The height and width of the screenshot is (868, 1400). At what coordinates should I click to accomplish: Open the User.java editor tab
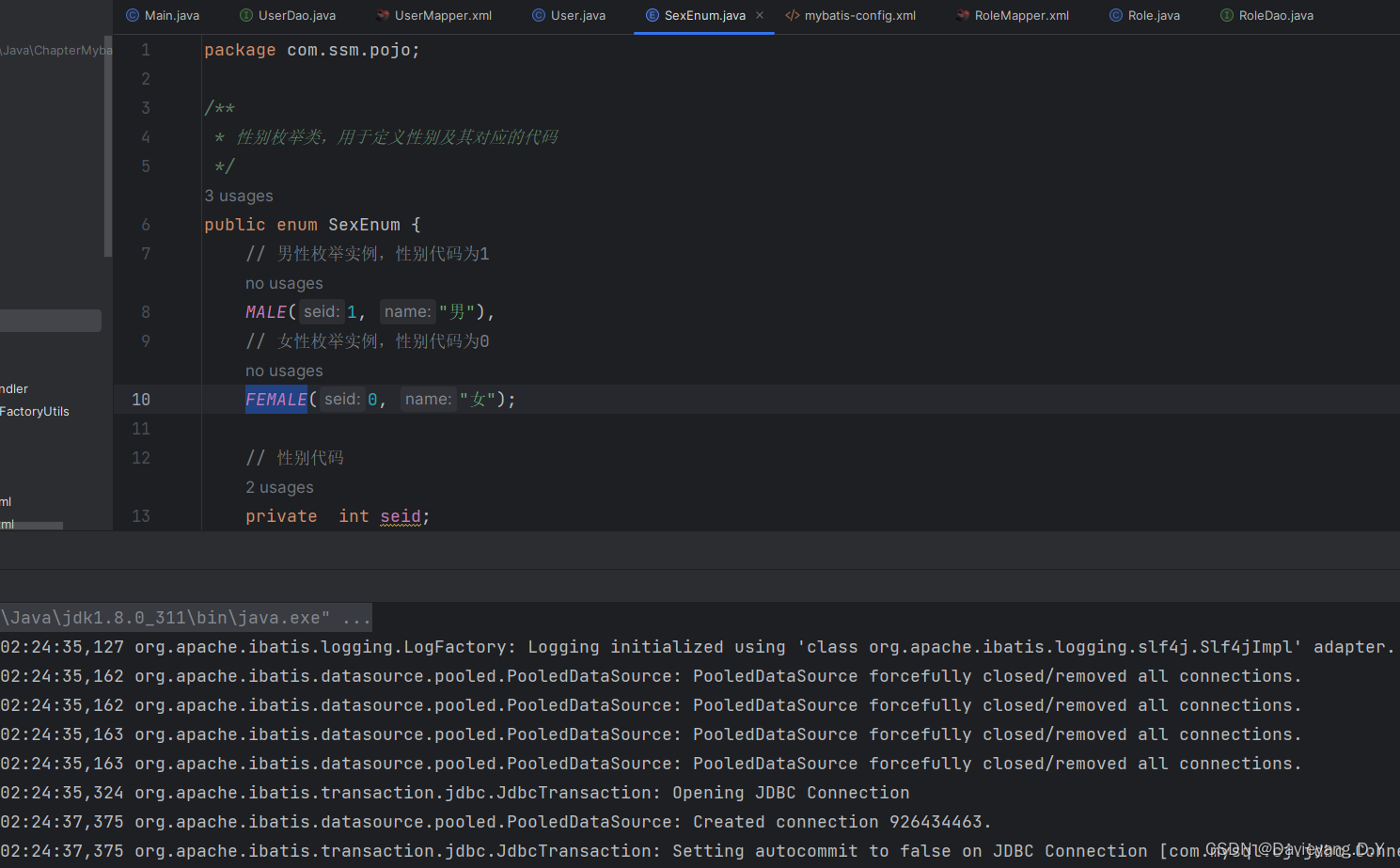(x=569, y=16)
